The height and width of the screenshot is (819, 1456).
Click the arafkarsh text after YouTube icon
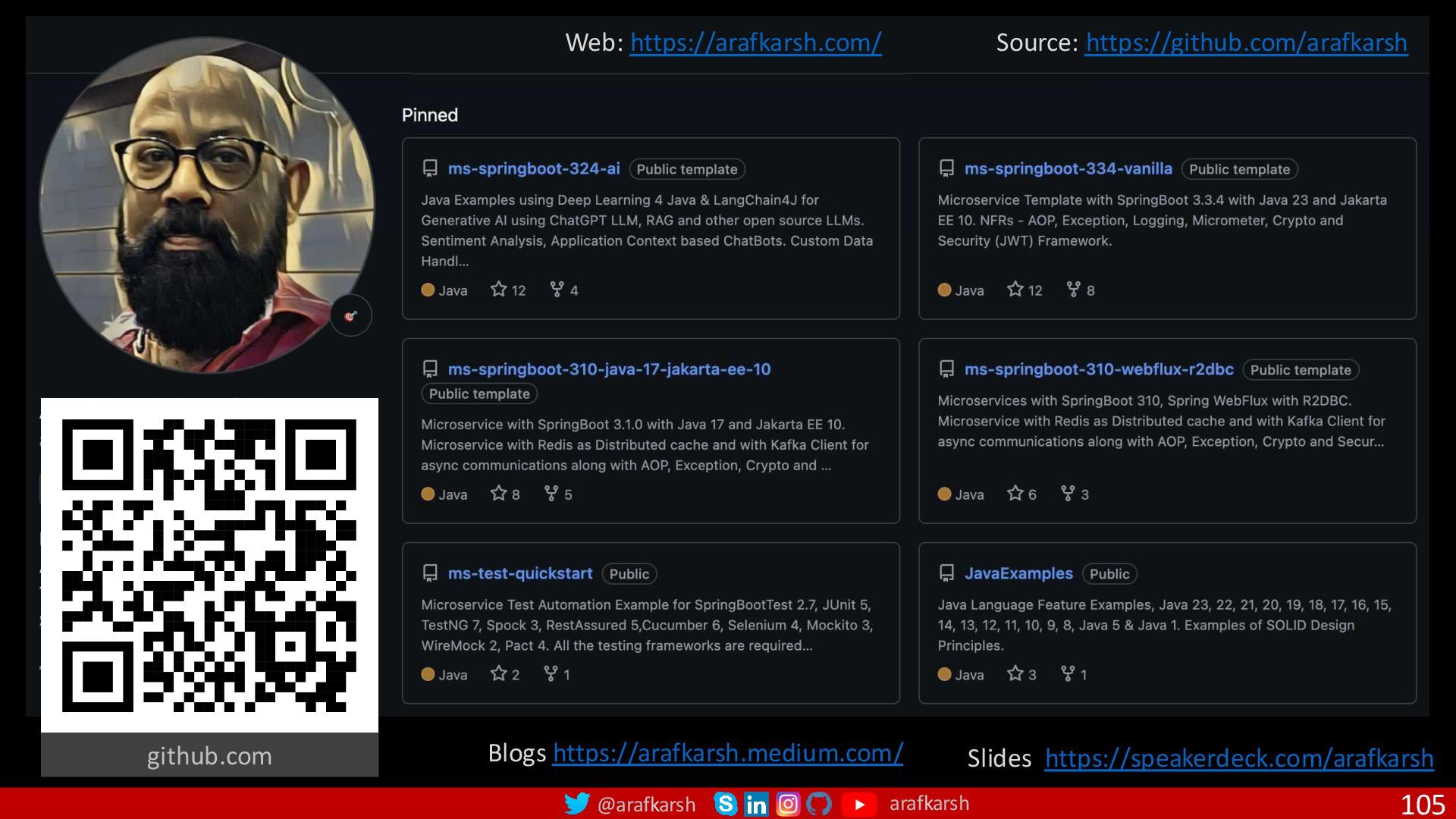point(929,804)
